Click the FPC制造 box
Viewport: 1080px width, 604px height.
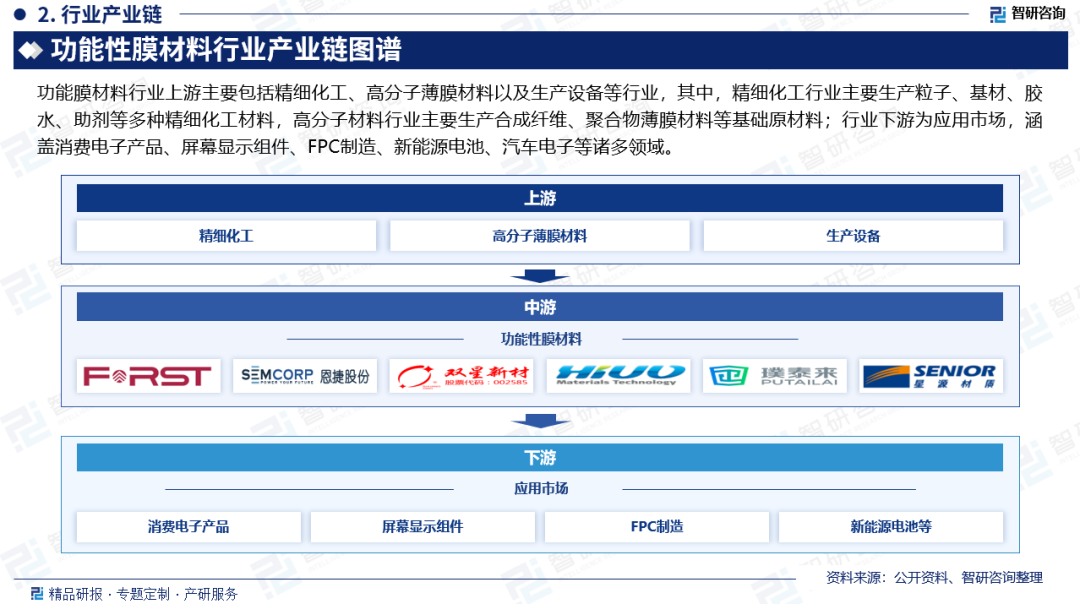[657, 527]
